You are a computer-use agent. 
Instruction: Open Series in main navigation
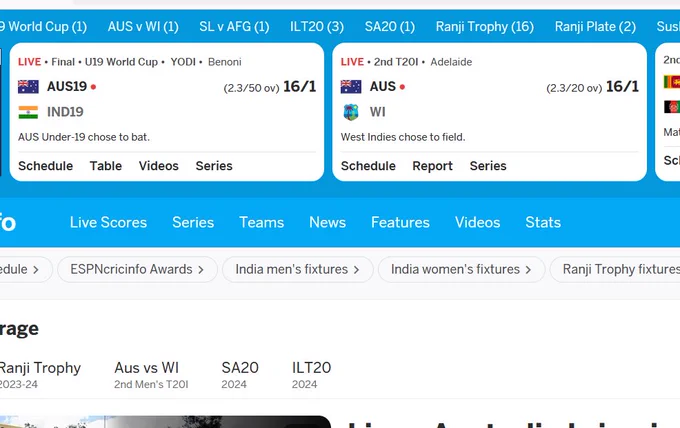[x=193, y=222]
